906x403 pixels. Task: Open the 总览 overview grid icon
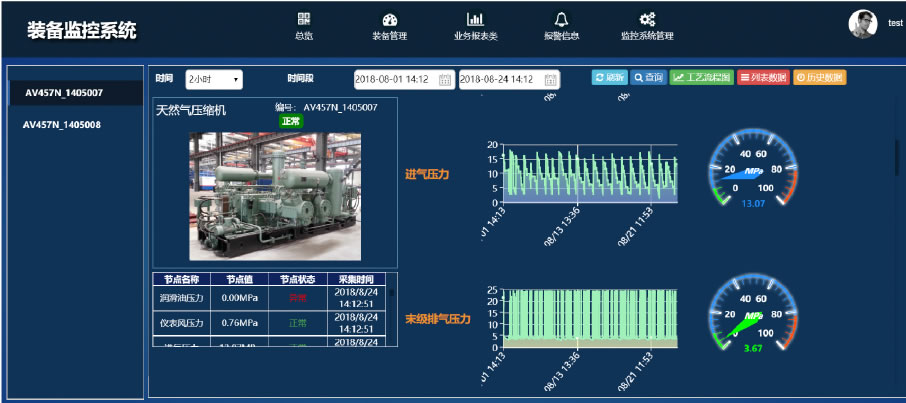[x=304, y=19]
